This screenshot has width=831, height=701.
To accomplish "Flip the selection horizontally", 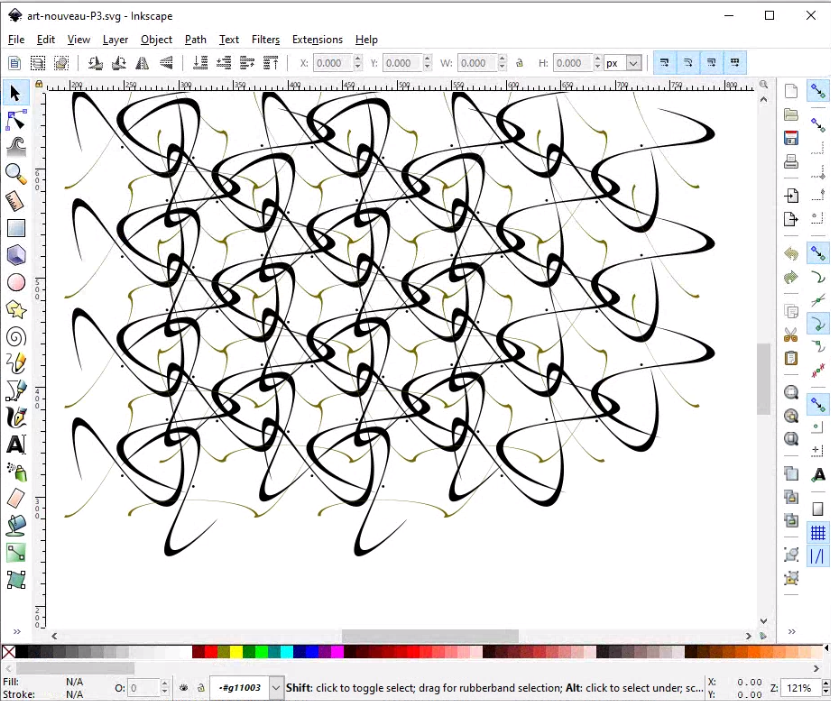I will [x=143, y=62].
